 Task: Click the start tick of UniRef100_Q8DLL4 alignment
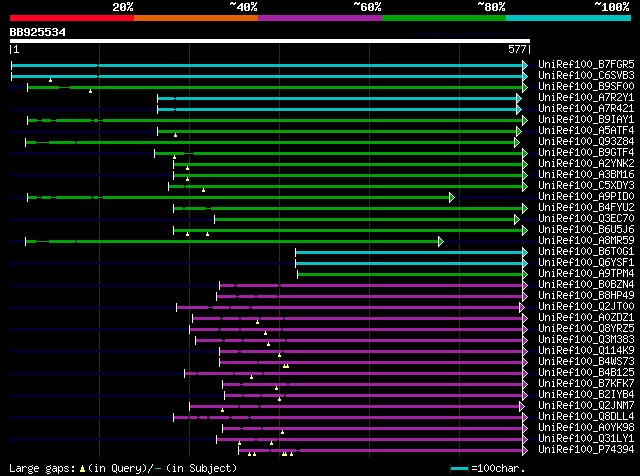pos(173,417)
